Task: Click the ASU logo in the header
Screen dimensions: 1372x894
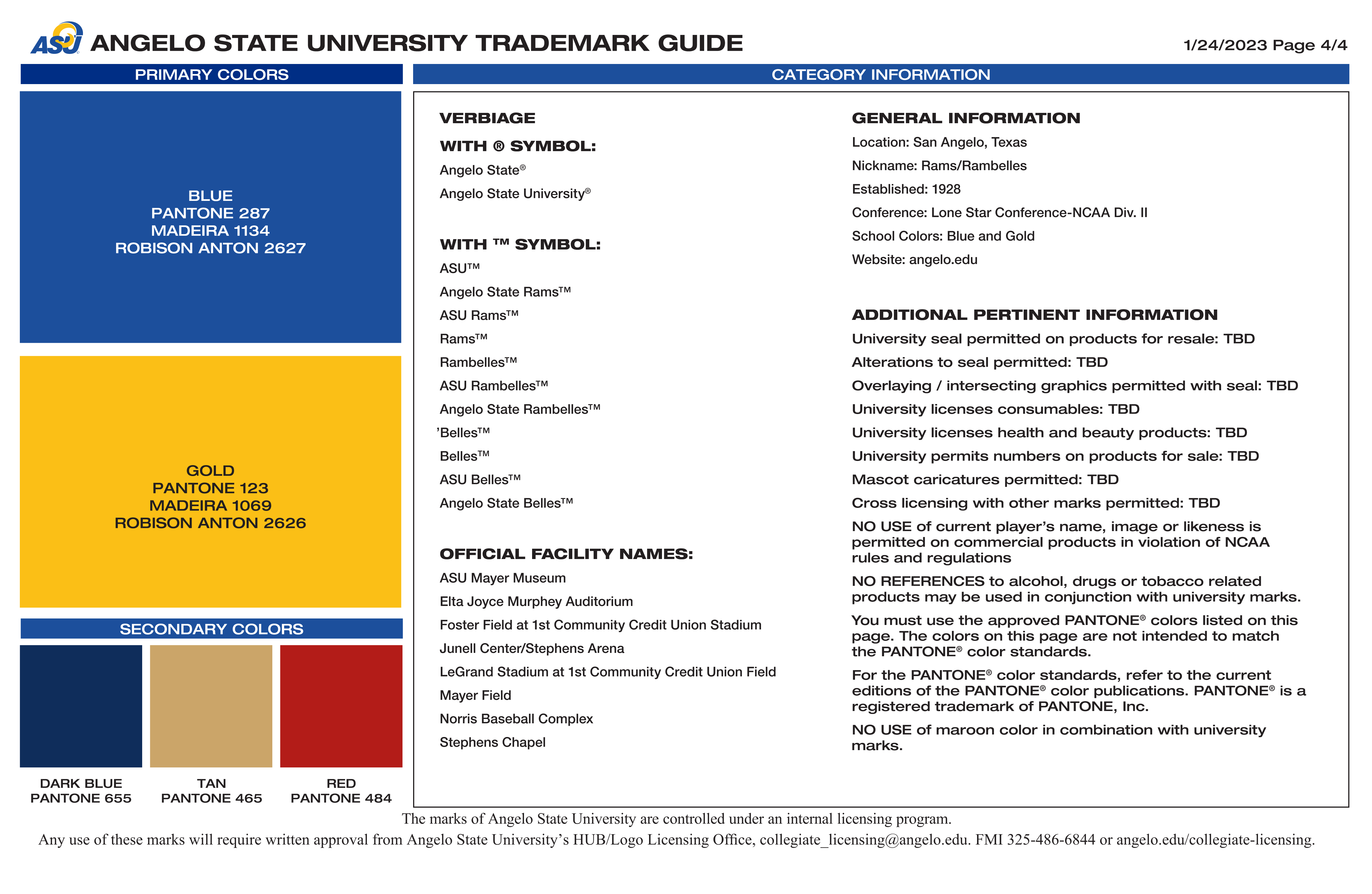Action: 56,38
